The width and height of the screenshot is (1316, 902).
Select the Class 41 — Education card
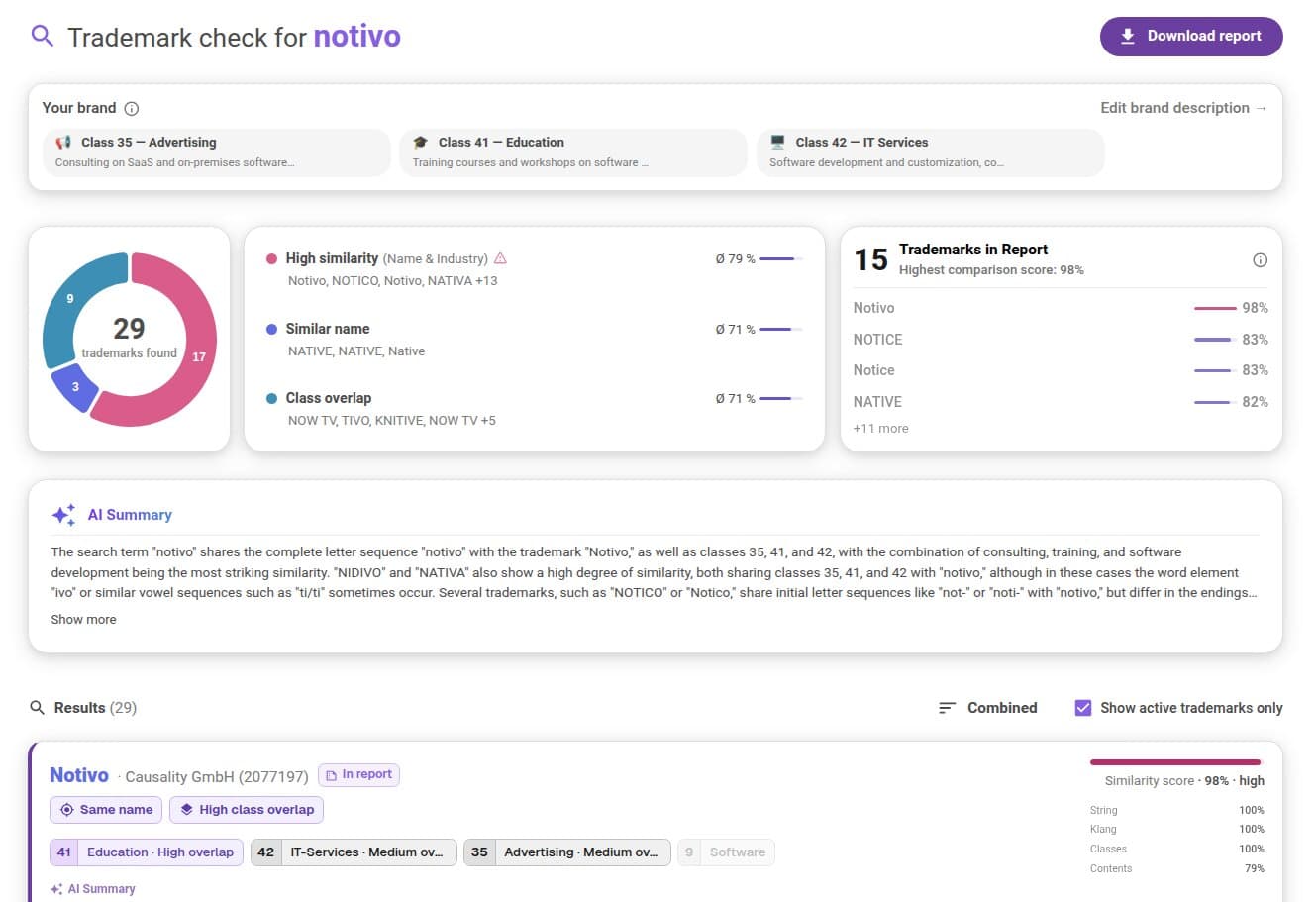[573, 152]
